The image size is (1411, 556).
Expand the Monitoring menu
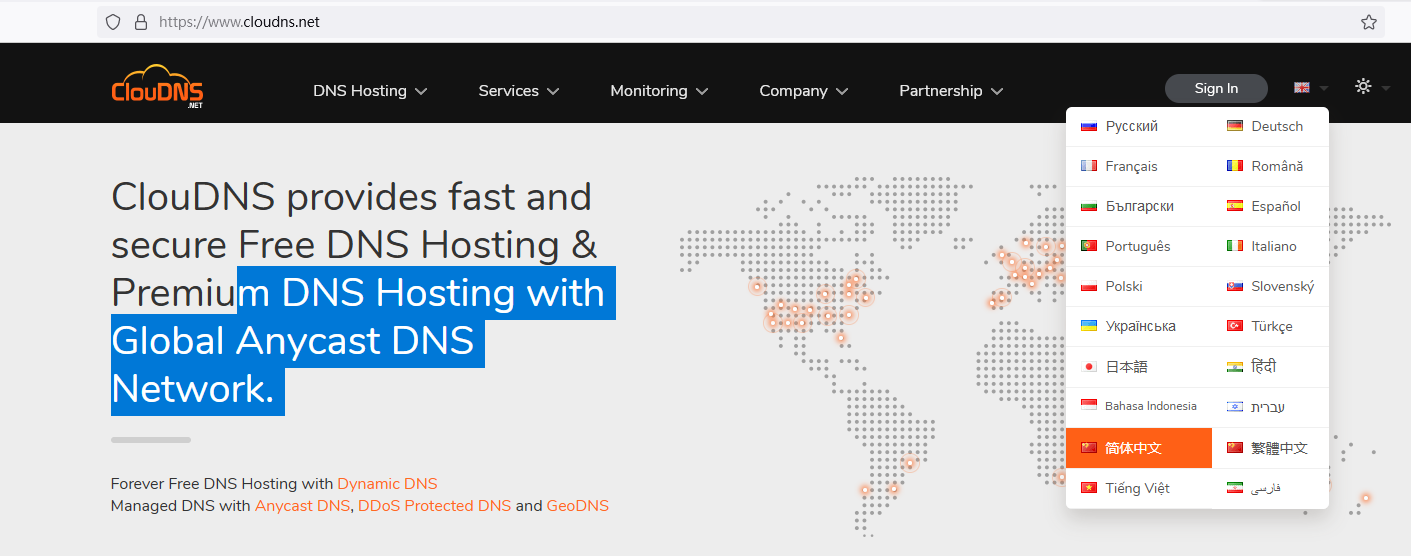point(658,91)
